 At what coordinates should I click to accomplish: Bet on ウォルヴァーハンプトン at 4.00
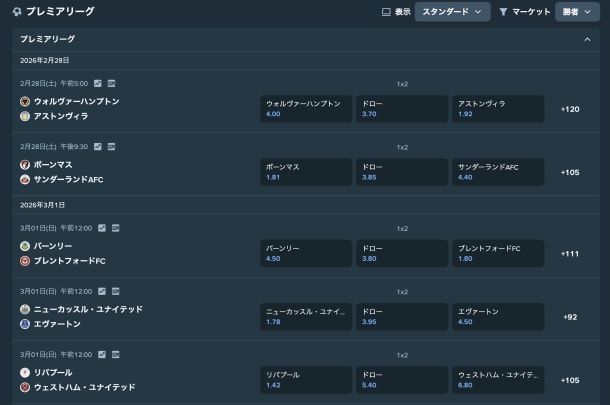click(x=306, y=109)
